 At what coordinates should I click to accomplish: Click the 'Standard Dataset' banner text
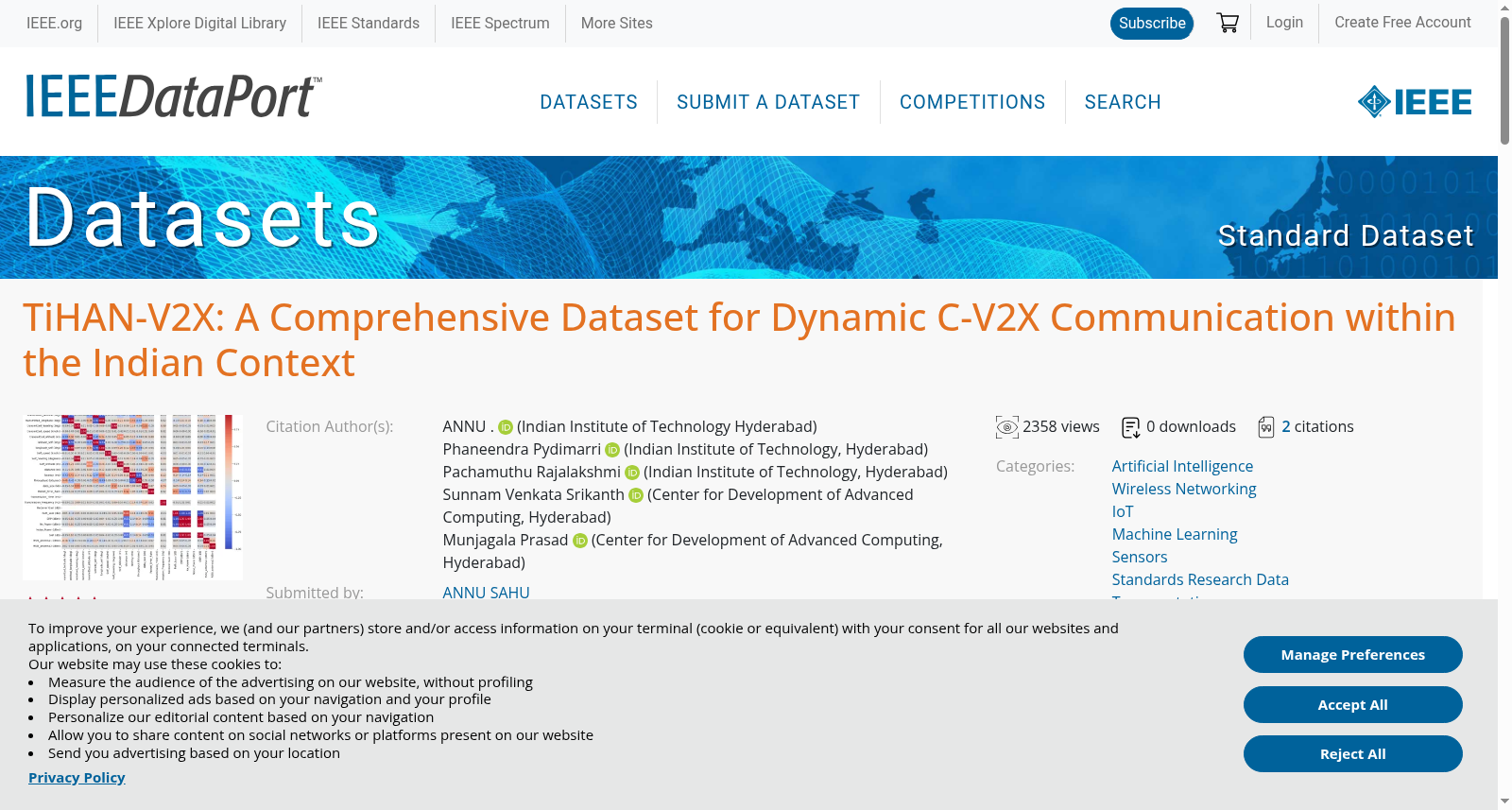pyautogui.click(x=1346, y=235)
